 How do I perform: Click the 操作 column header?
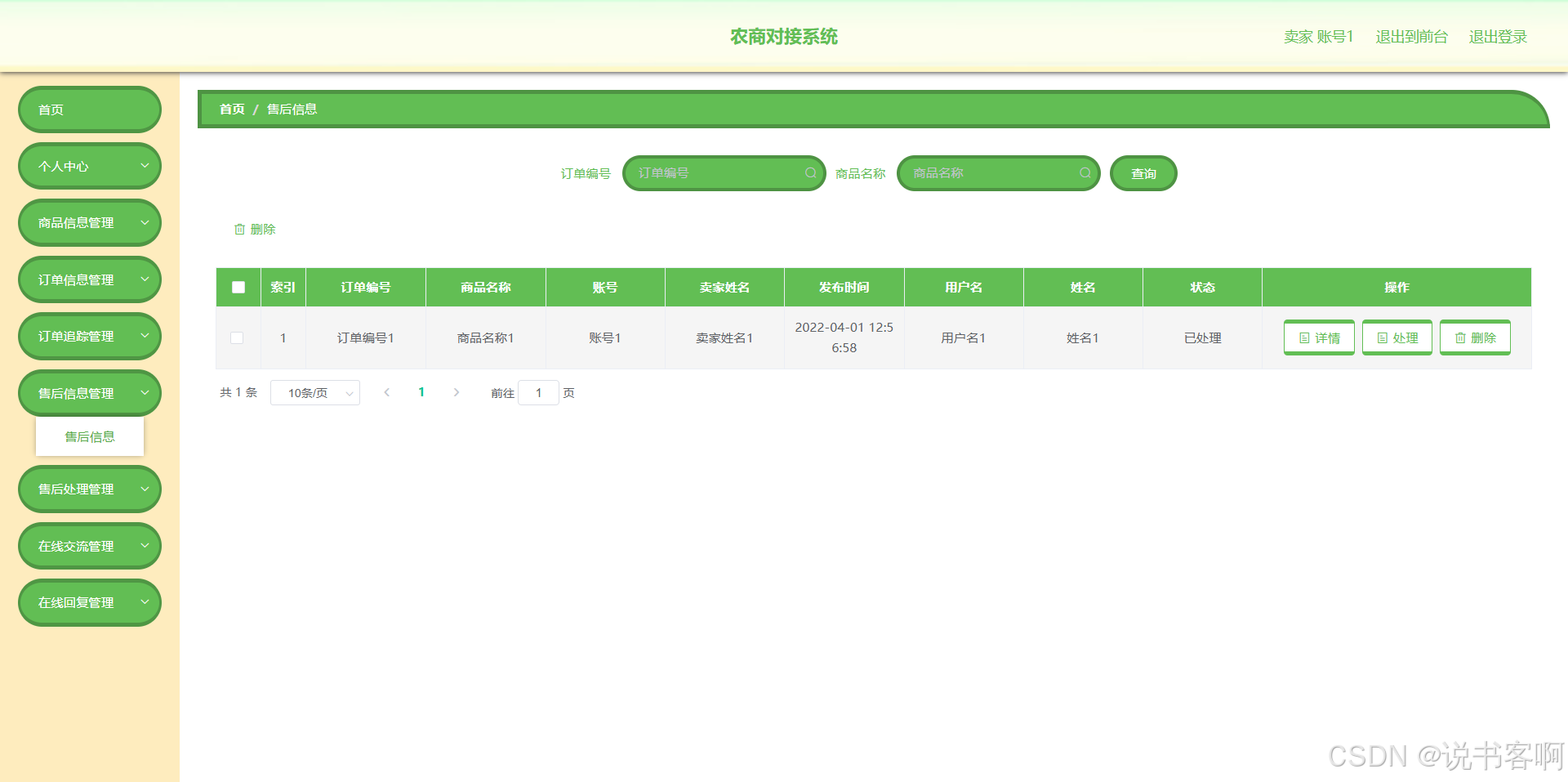1396,287
